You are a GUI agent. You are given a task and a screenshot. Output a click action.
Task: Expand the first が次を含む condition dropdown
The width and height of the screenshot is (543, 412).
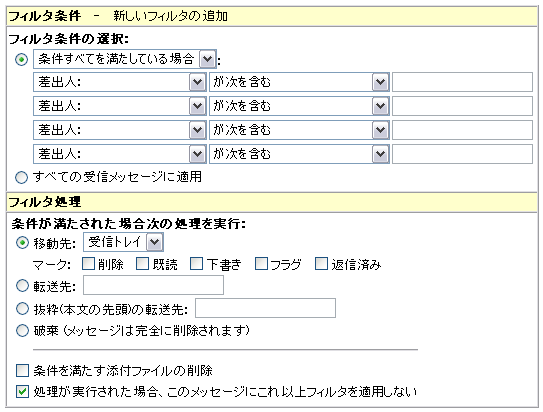[299, 82]
